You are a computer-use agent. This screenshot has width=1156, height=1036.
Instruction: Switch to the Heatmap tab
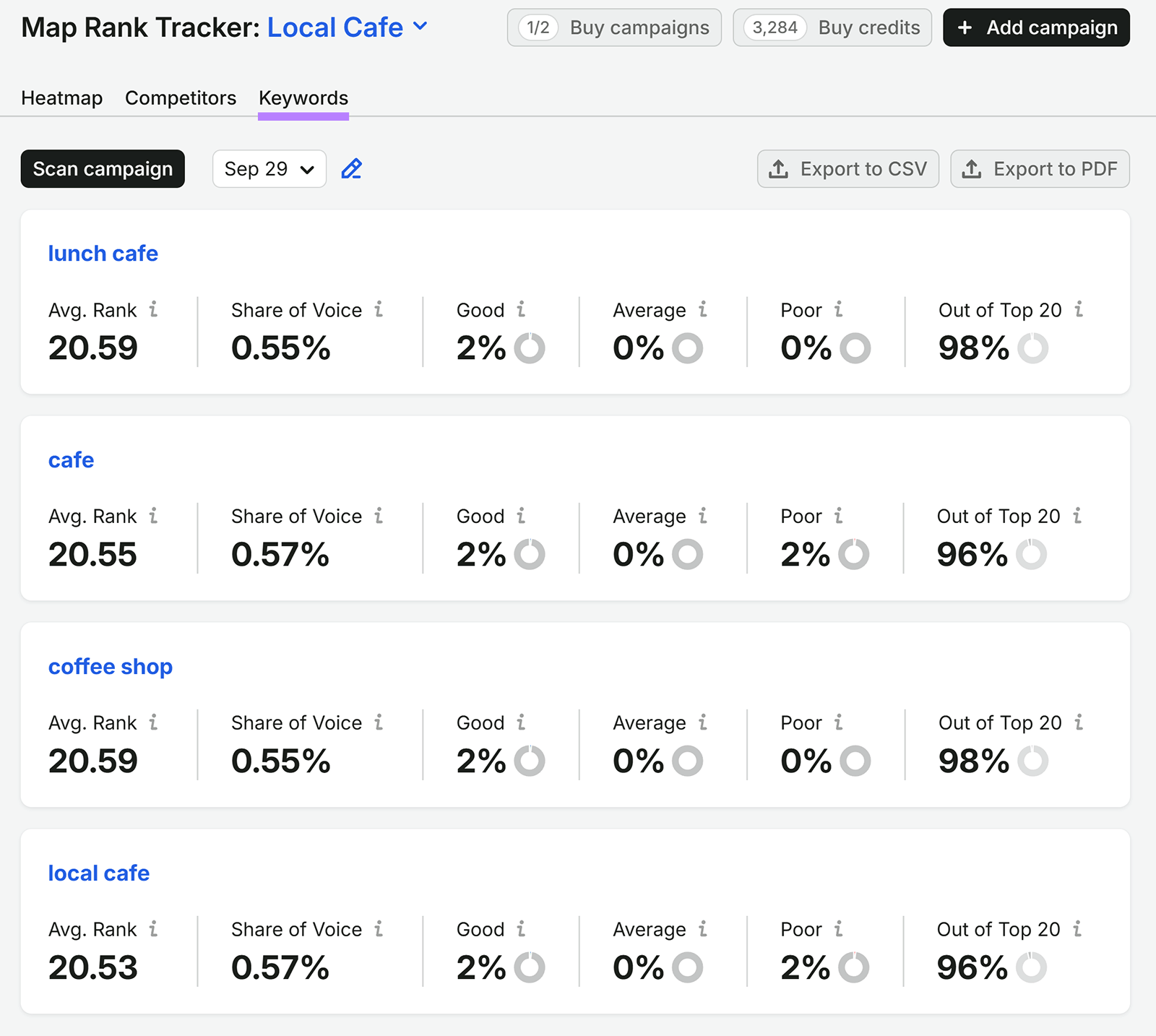pyautogui.click(x=62, y=98)
